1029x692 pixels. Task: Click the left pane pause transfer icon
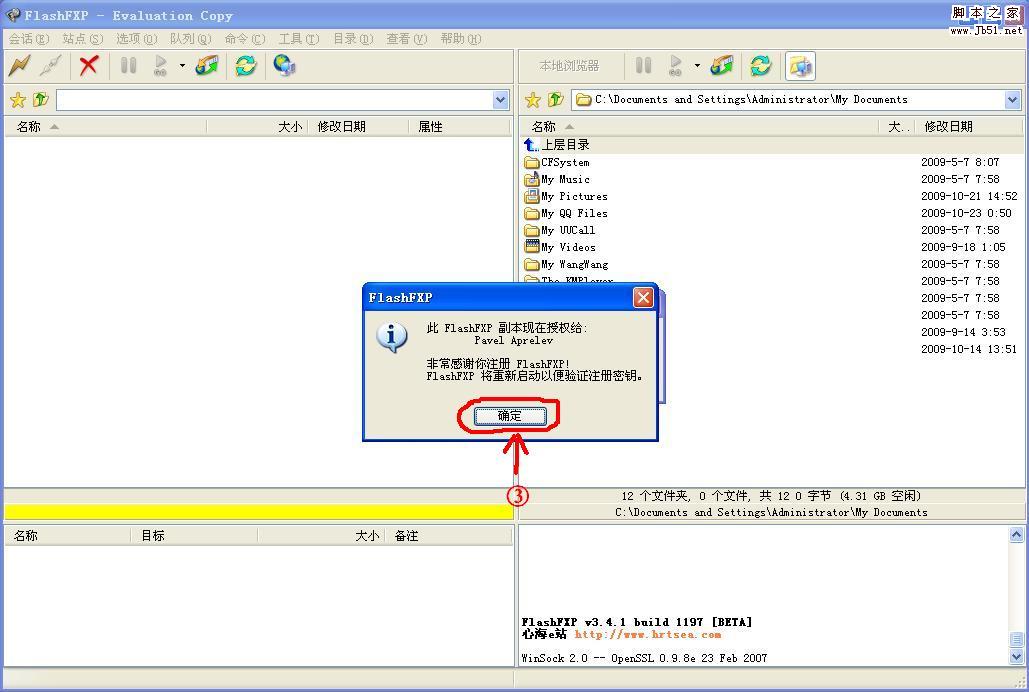point(129,66)
